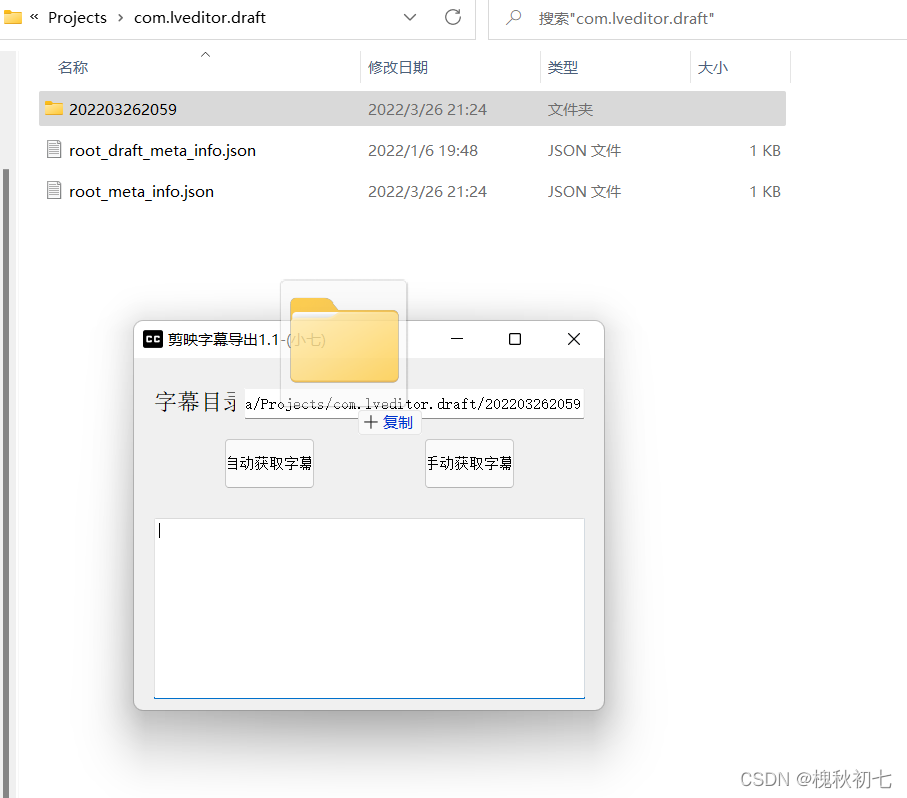Click 手动获取字幕 button
The height and width of the screenshot is (798, 907).
pyautogui.click(x=469, y=463)
